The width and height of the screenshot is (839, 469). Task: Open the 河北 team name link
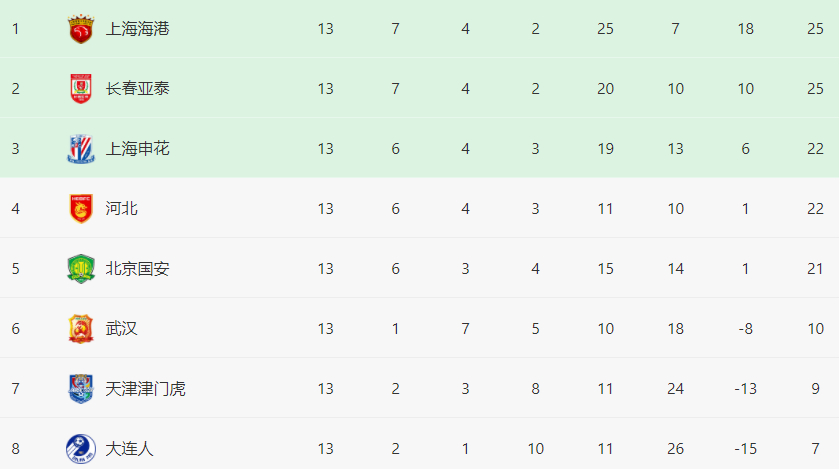tap(121, 209)
